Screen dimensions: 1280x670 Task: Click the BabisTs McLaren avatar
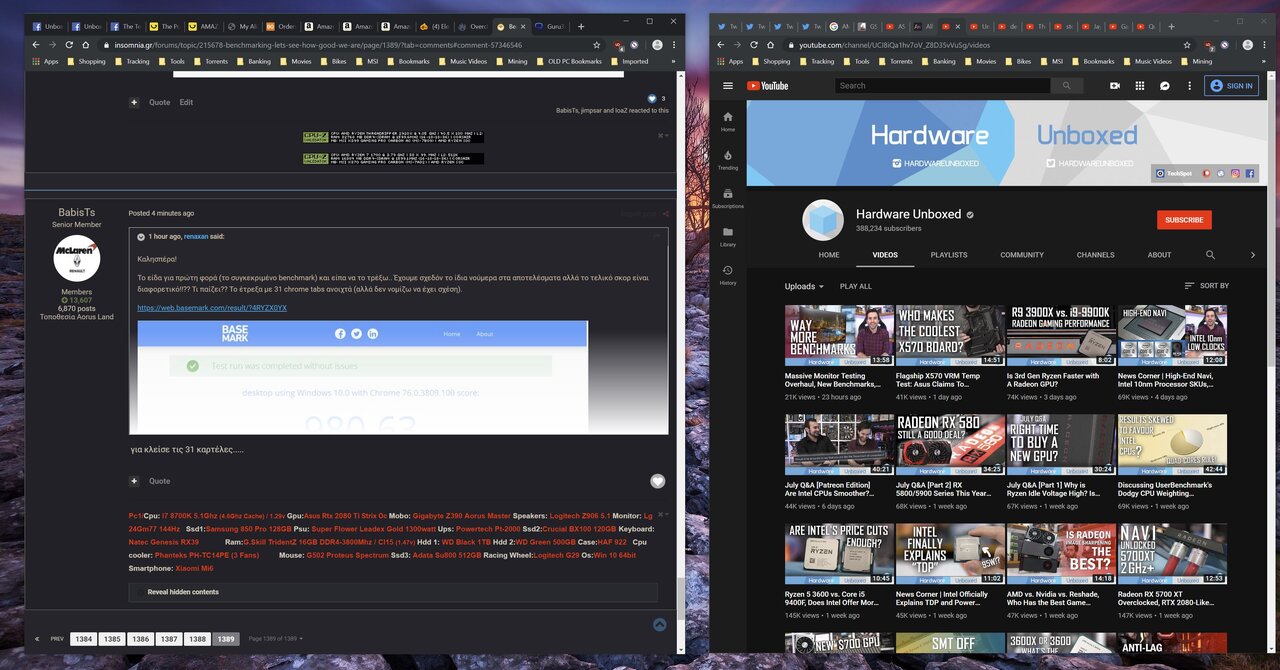(77, 258)
